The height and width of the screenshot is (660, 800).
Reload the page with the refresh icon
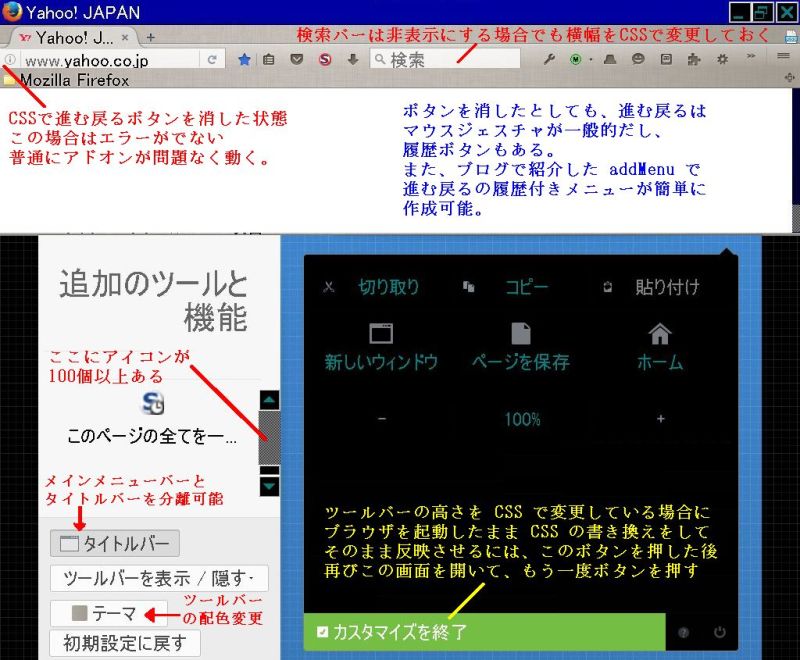click(x=212, y=60)
